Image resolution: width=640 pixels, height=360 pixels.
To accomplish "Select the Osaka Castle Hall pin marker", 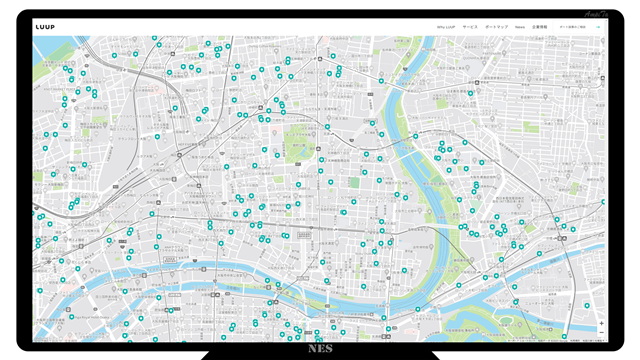I will pyautogui.click(x=520, y=325).
